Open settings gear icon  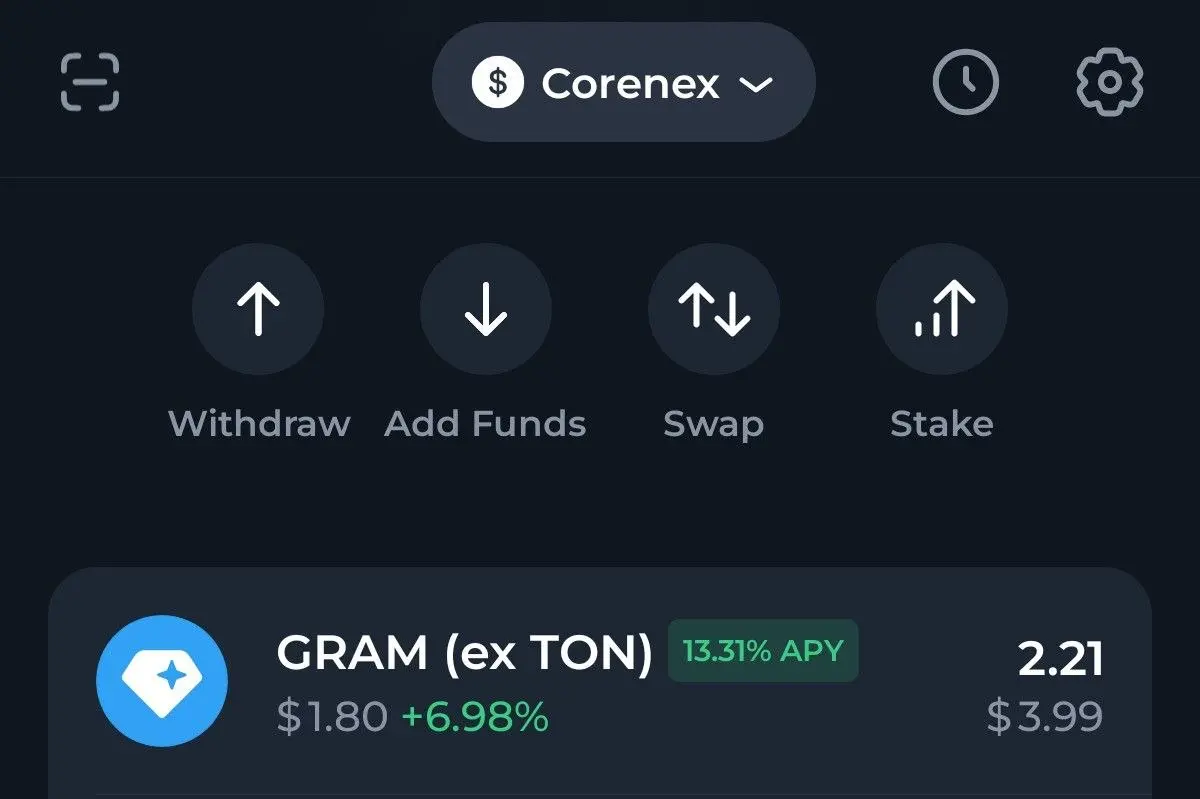pyautogui.click(x=1109, y=82)
